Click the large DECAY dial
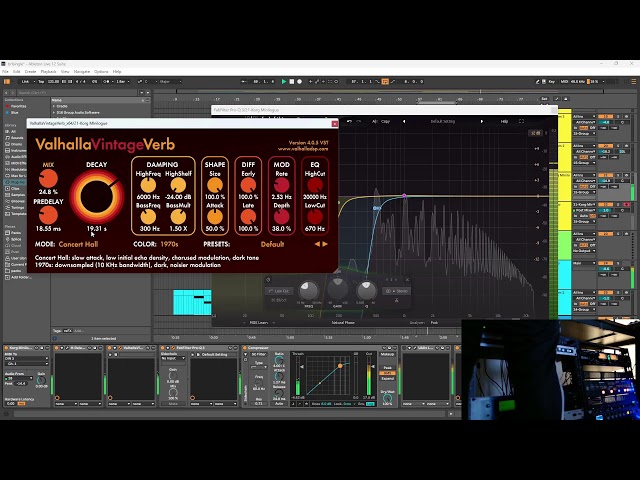Image resolution: width=640 pixels, height=480 pixels. 97,196
